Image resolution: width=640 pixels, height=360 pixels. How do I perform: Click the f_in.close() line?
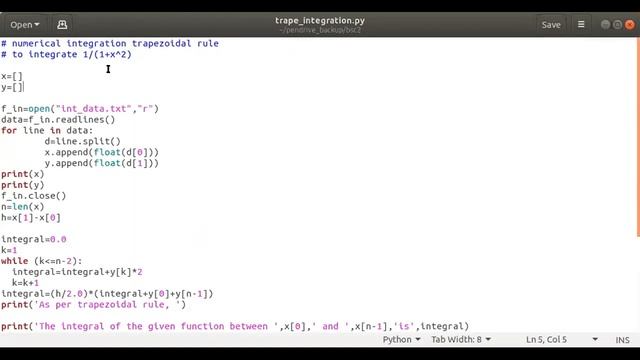click(33, 196)
